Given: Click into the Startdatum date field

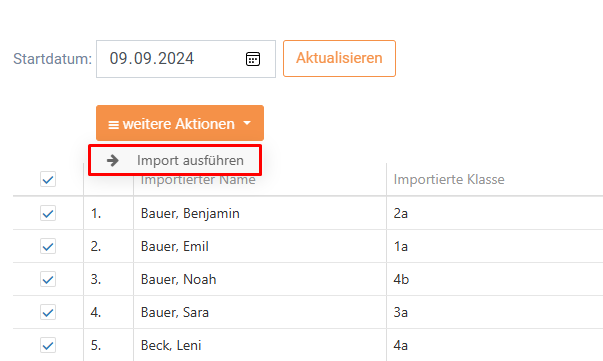Looking at the screenshot, I should click(186, 59).
